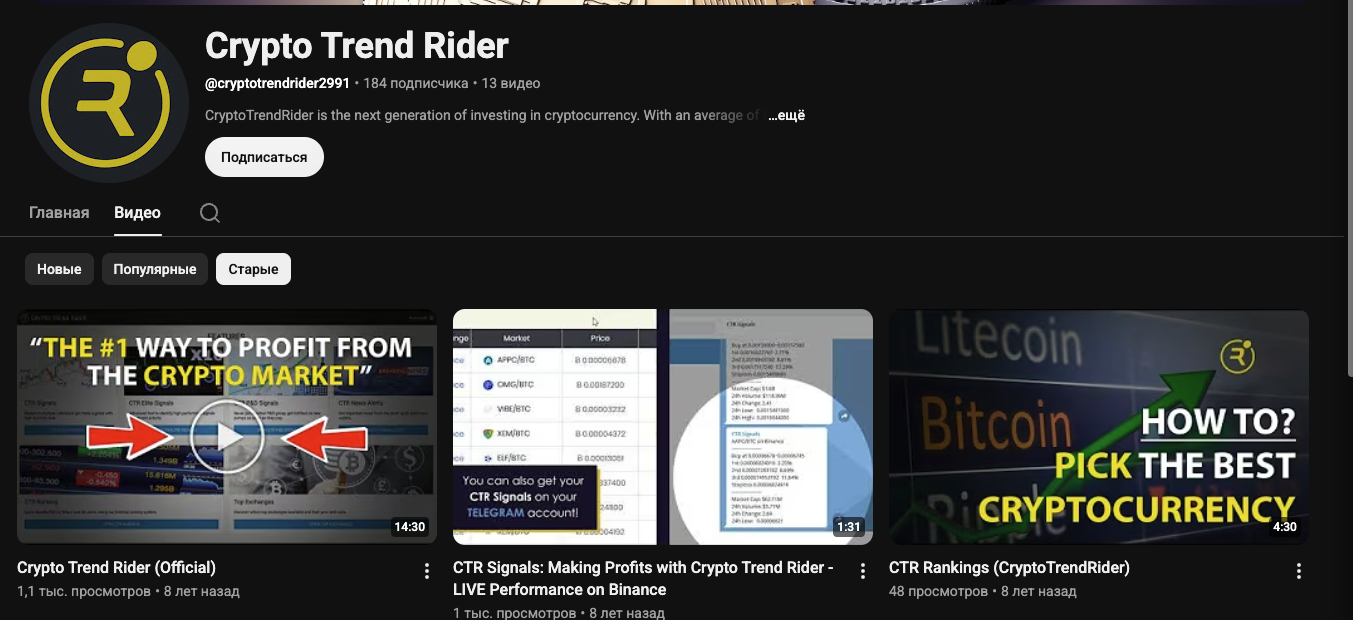Click the 14:30 duration badge
The image size is (1353, 620).
tap(410, 527)
